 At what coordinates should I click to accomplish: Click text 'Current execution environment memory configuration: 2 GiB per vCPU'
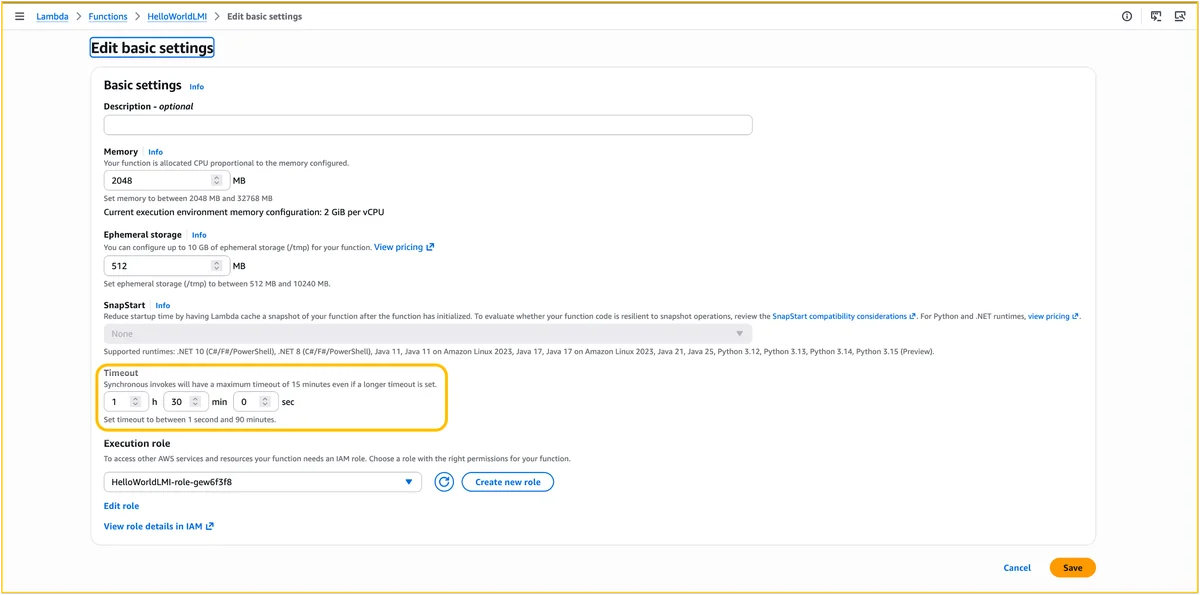click(244, 212)
